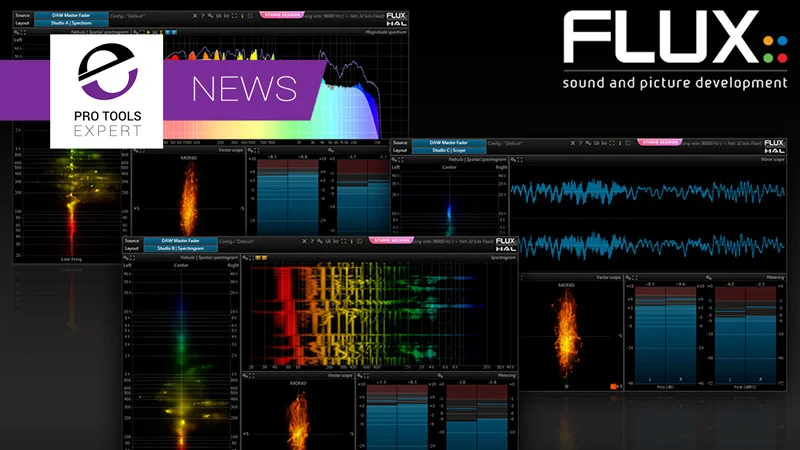Click the FLUX HAL logo in Studio B window
Screen dimensions: 800x450
(506, 244)
